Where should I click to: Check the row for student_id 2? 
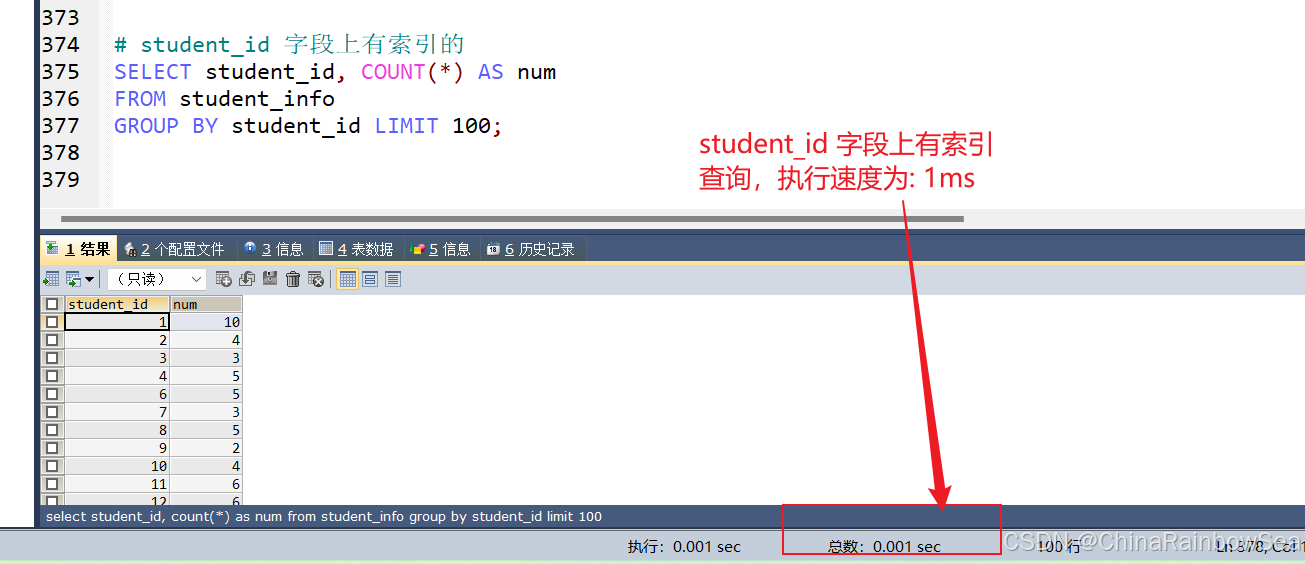pos(52,340)
